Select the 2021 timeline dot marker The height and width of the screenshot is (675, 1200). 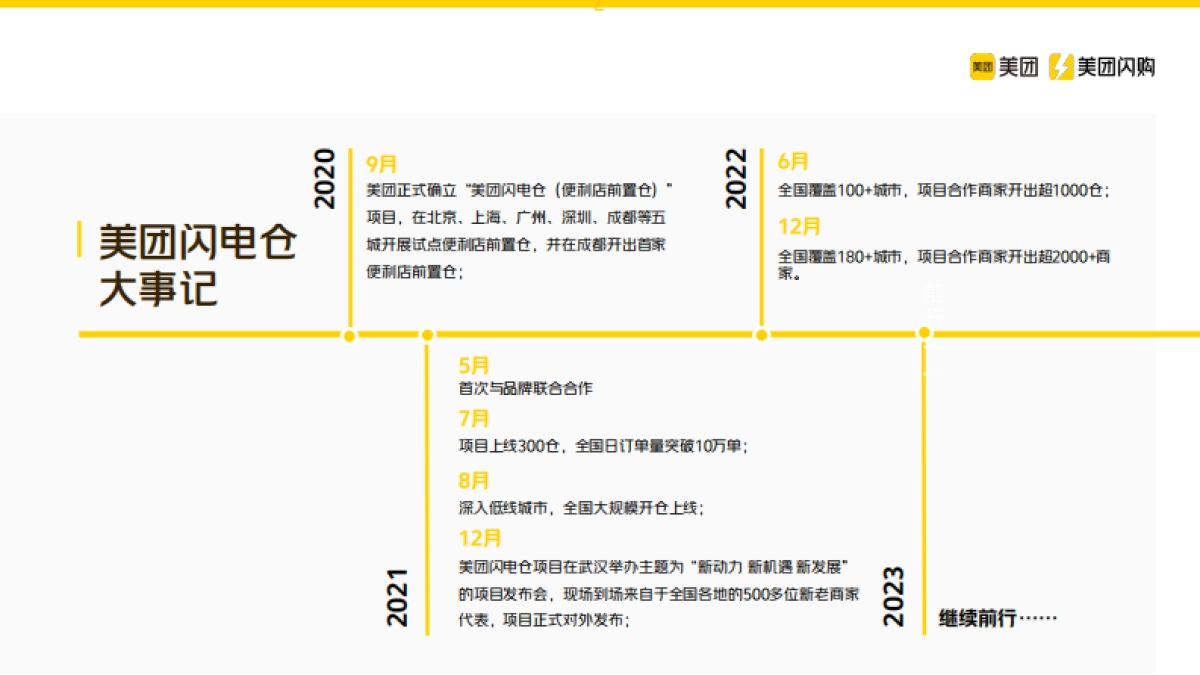[x=427, y=335]
